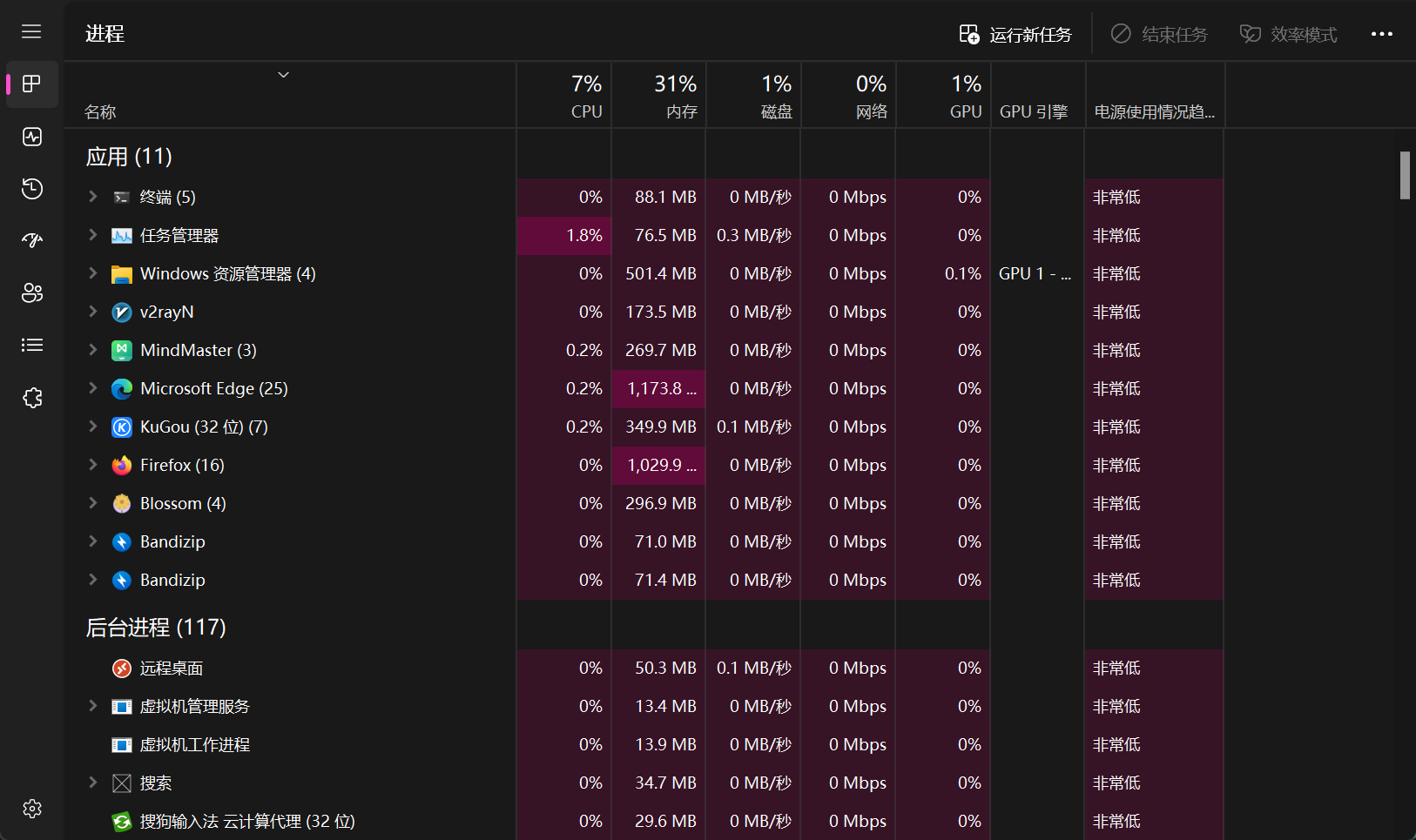Click the vertical scrollbar thumb
The height and width of the screenshot is (840, 1416).
click(1404, 175)
